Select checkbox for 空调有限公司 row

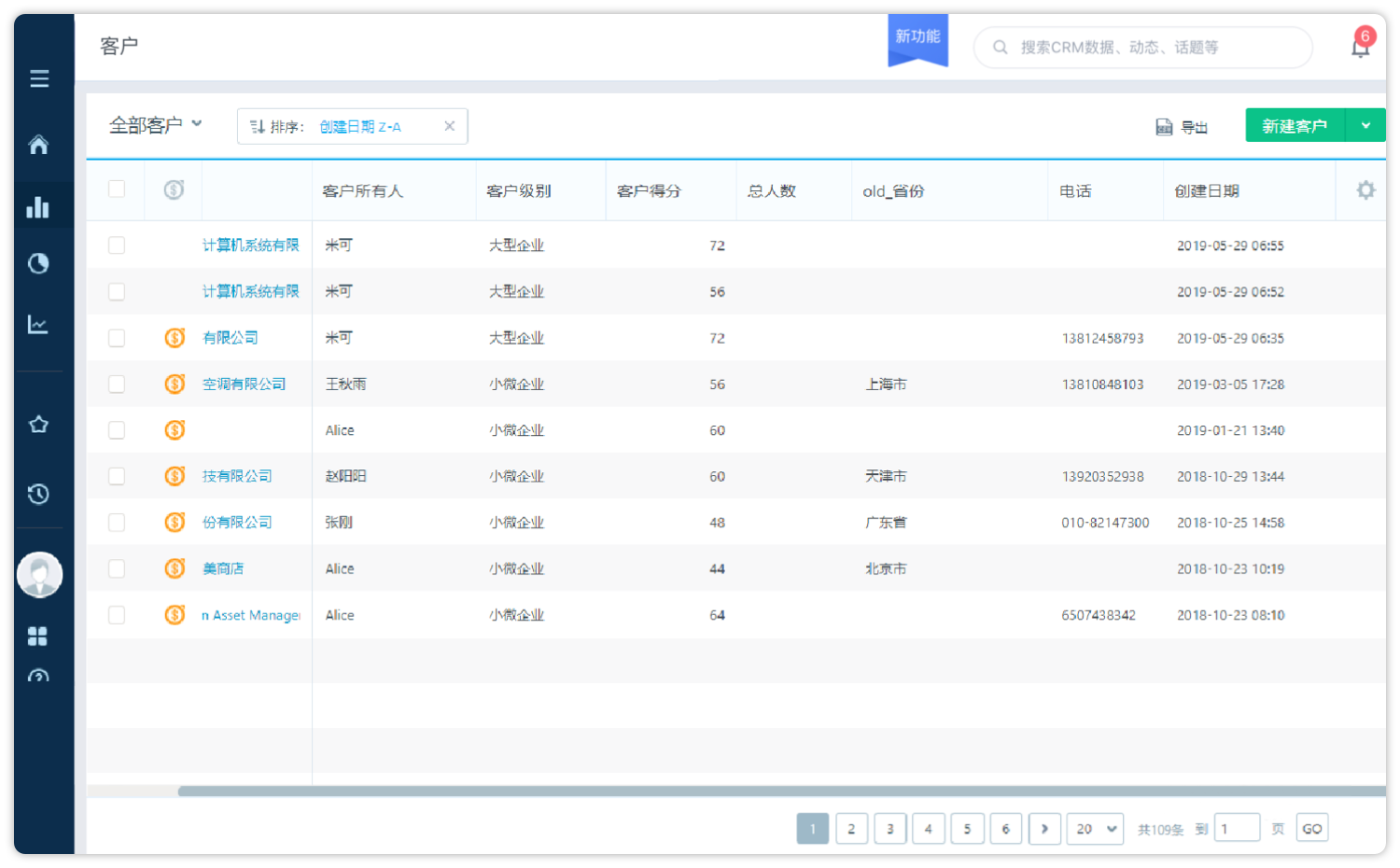(x=117, y=384)
